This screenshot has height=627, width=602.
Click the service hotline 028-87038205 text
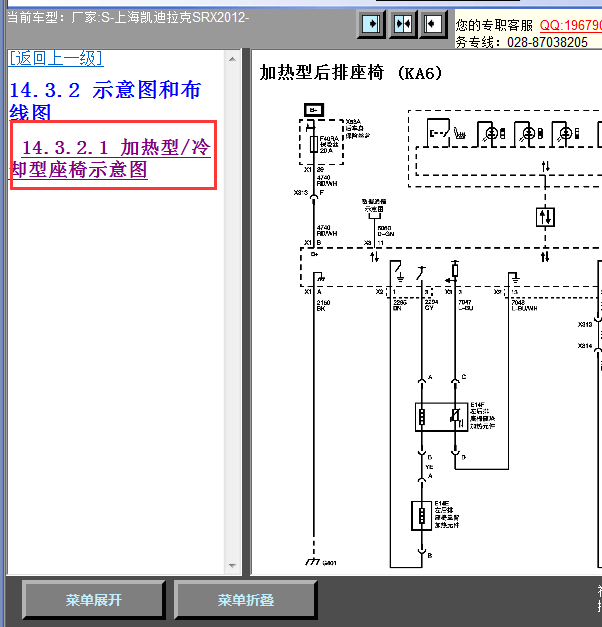click(x=547, y=42)
